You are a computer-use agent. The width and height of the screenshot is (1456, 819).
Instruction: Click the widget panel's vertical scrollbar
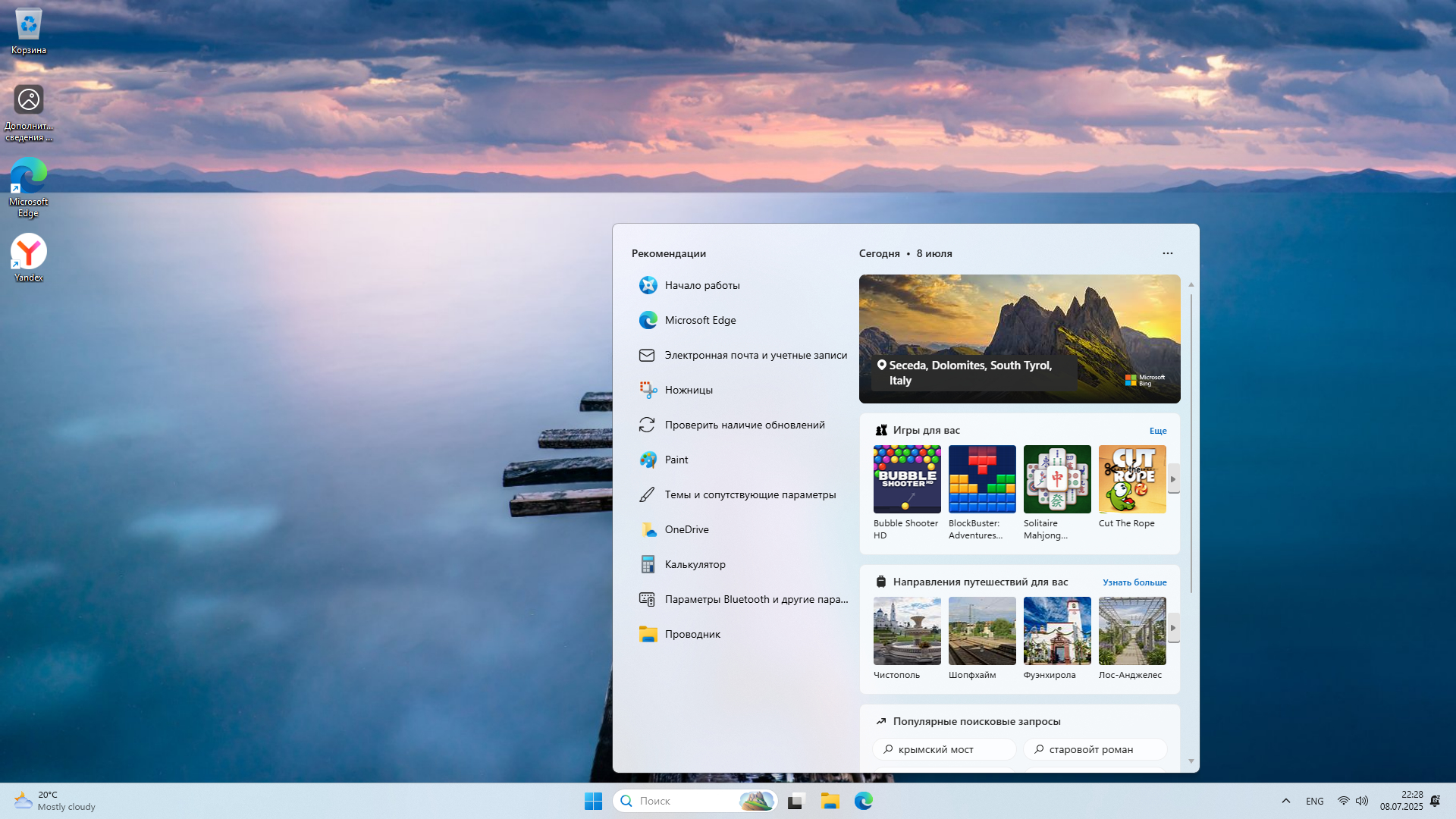(x=1191, y=440)
